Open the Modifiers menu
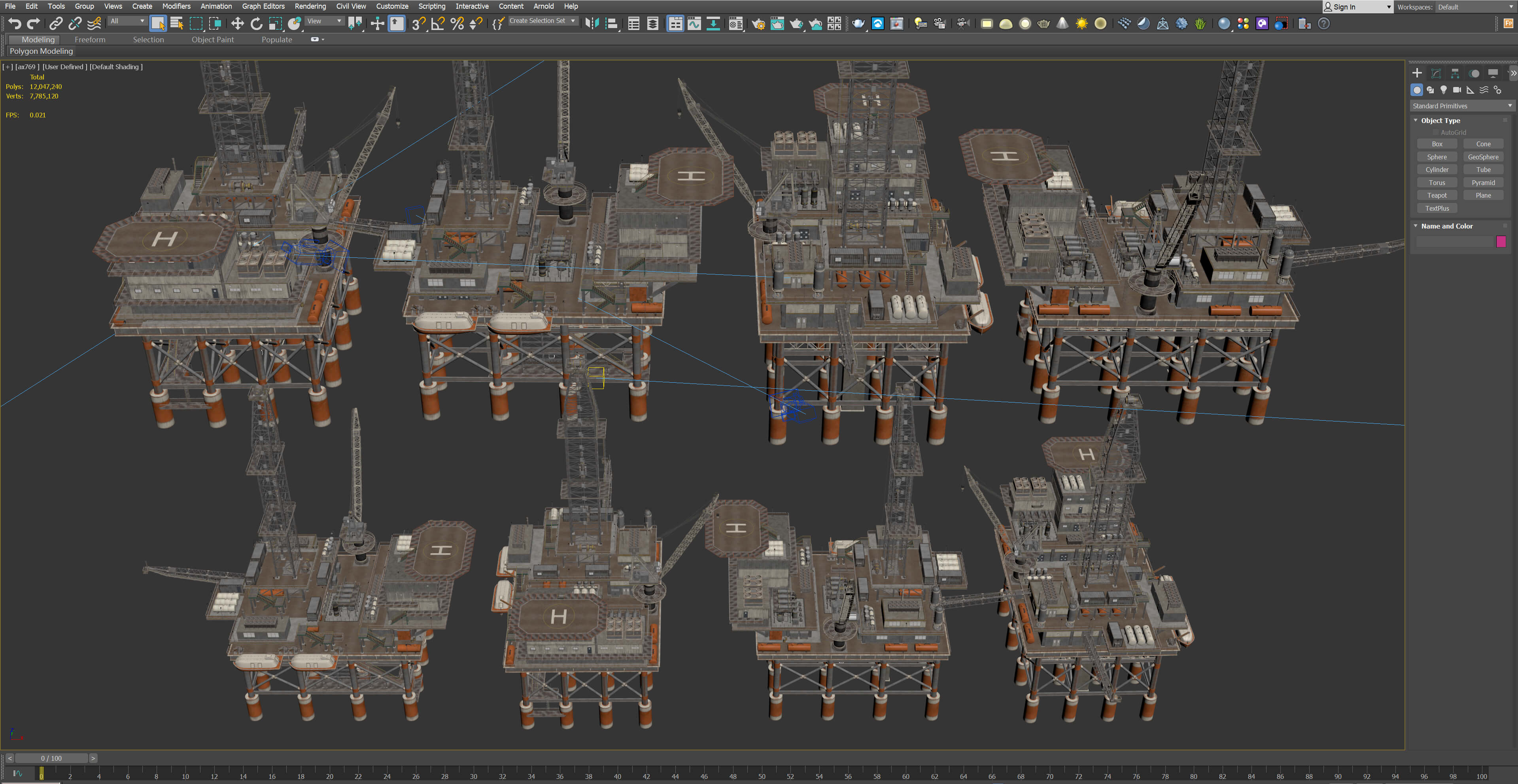Screen dimensions: 1518x784 [x=176, y=6]
